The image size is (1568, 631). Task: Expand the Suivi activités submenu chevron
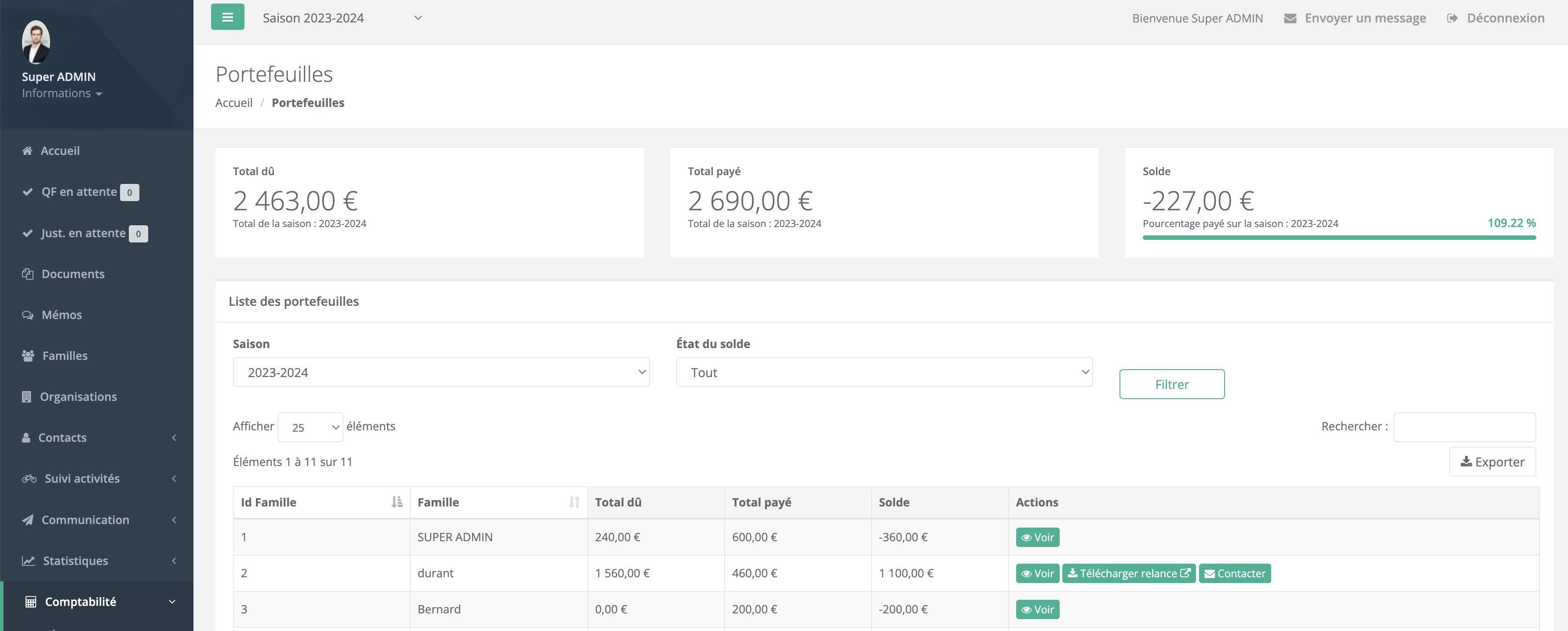pyautogui.click(x=174, y=479)
